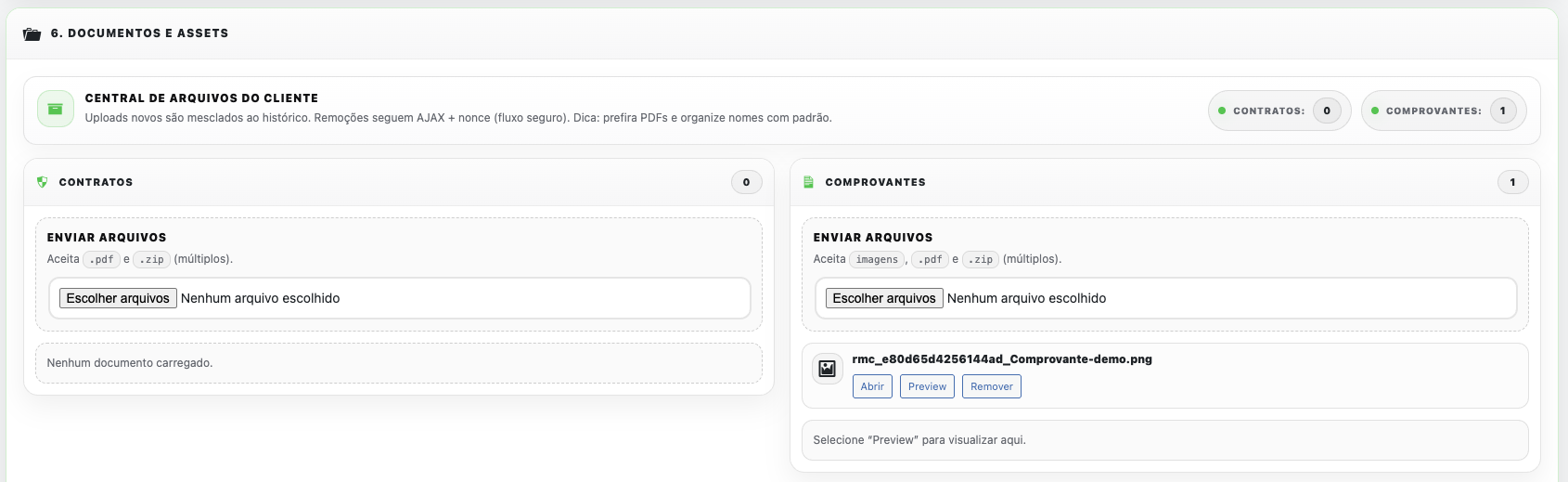Click the rmc_e80d65d4256144ad_Comprovante-demo.png file name

(x=1001, y=359)
